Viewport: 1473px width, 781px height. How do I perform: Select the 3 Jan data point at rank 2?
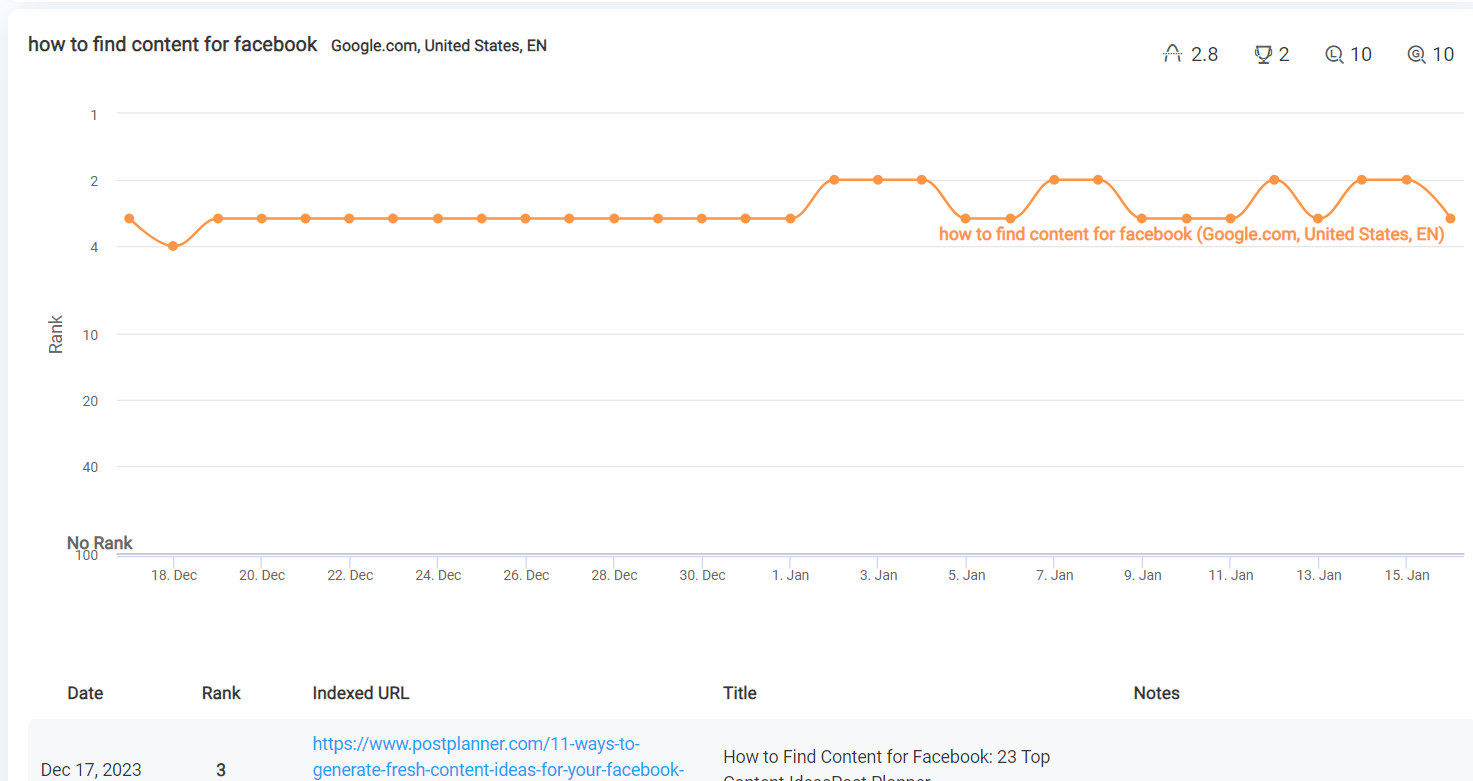[878, 180]
